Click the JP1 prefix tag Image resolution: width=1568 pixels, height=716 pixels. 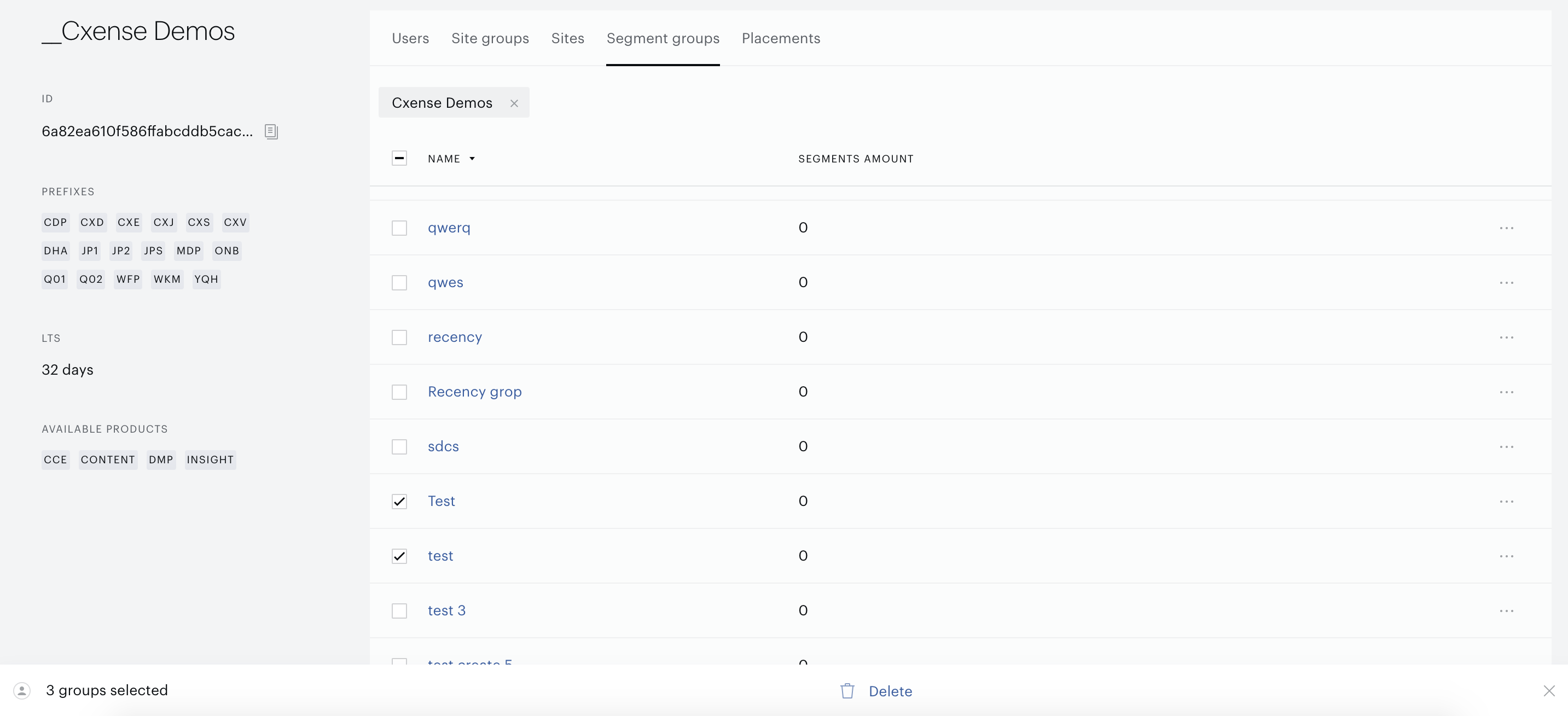(90, 251)
